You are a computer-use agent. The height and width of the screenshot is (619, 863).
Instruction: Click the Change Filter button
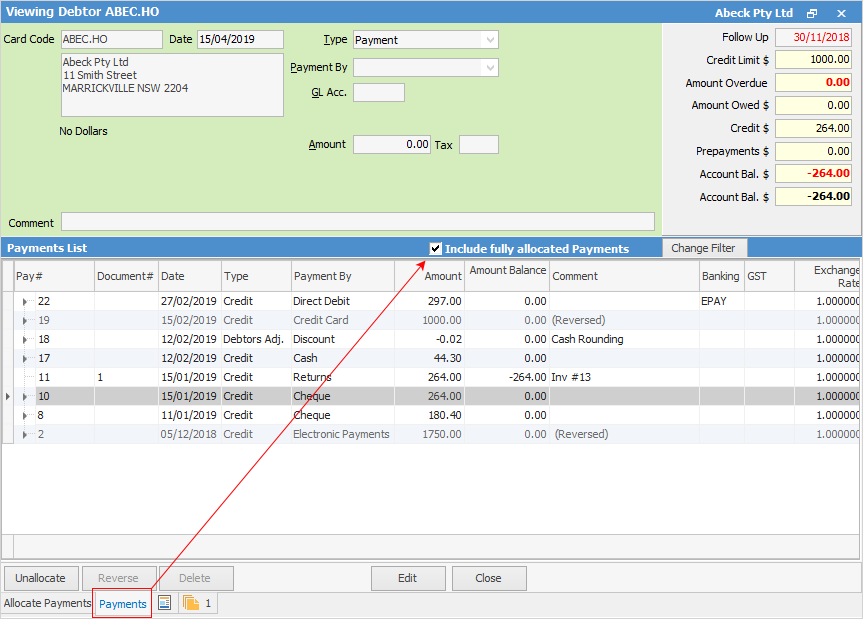[x=703, y=248]
